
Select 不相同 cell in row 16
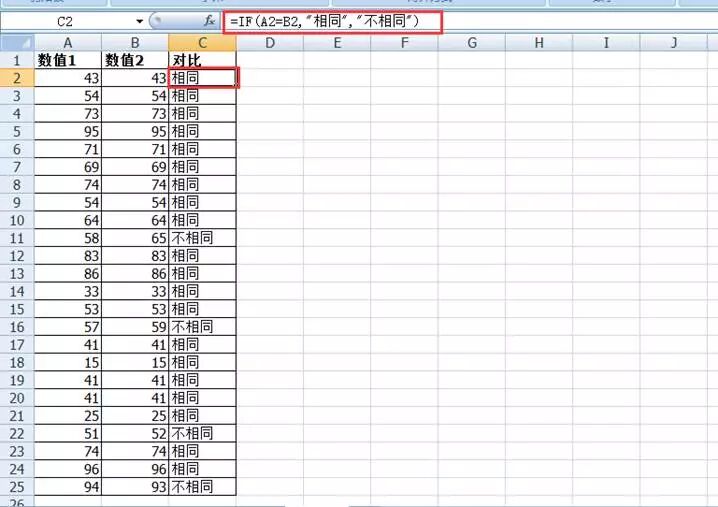[202, 327]
